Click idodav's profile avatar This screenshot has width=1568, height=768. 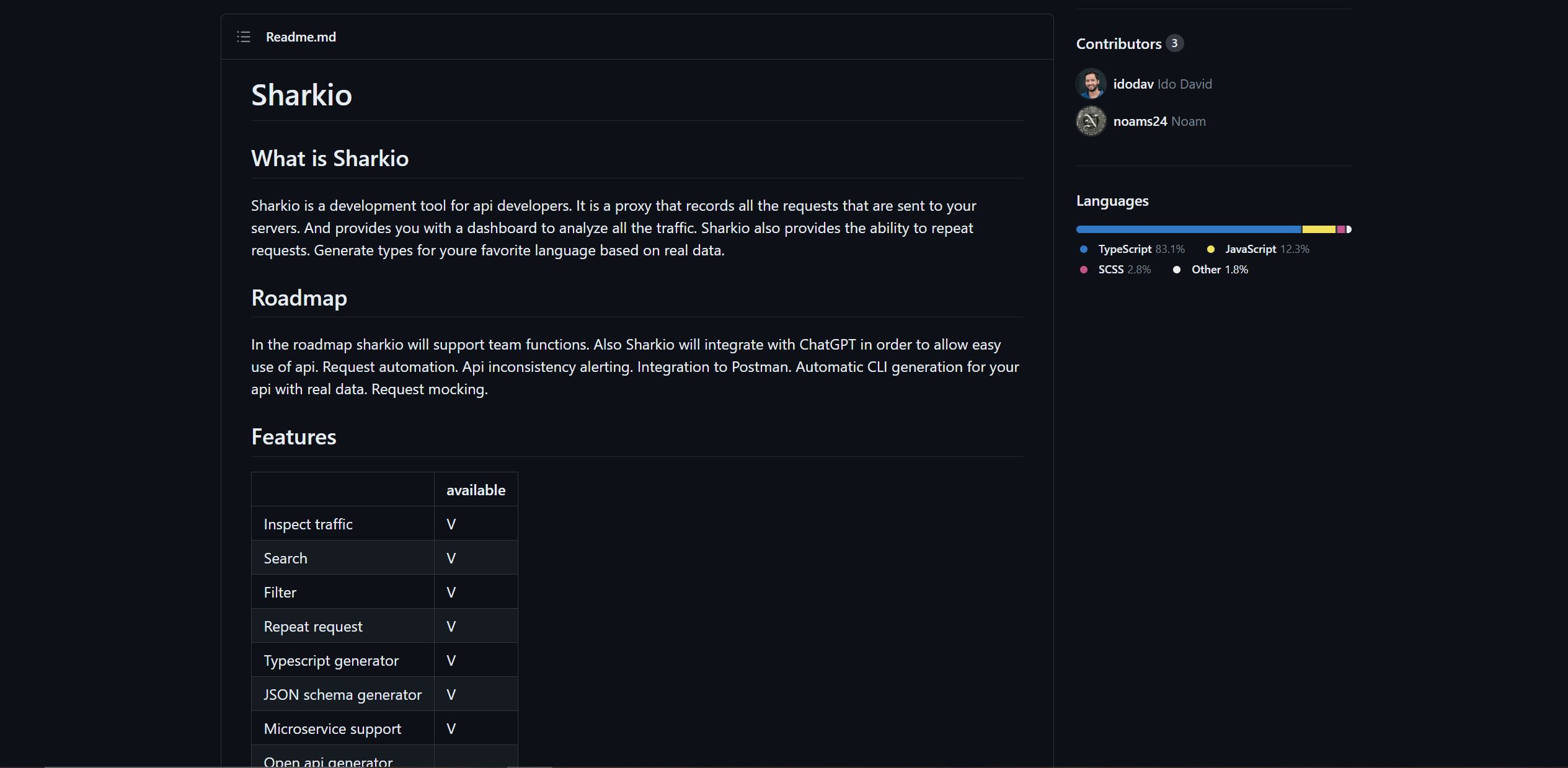[x=1091, y=84]
